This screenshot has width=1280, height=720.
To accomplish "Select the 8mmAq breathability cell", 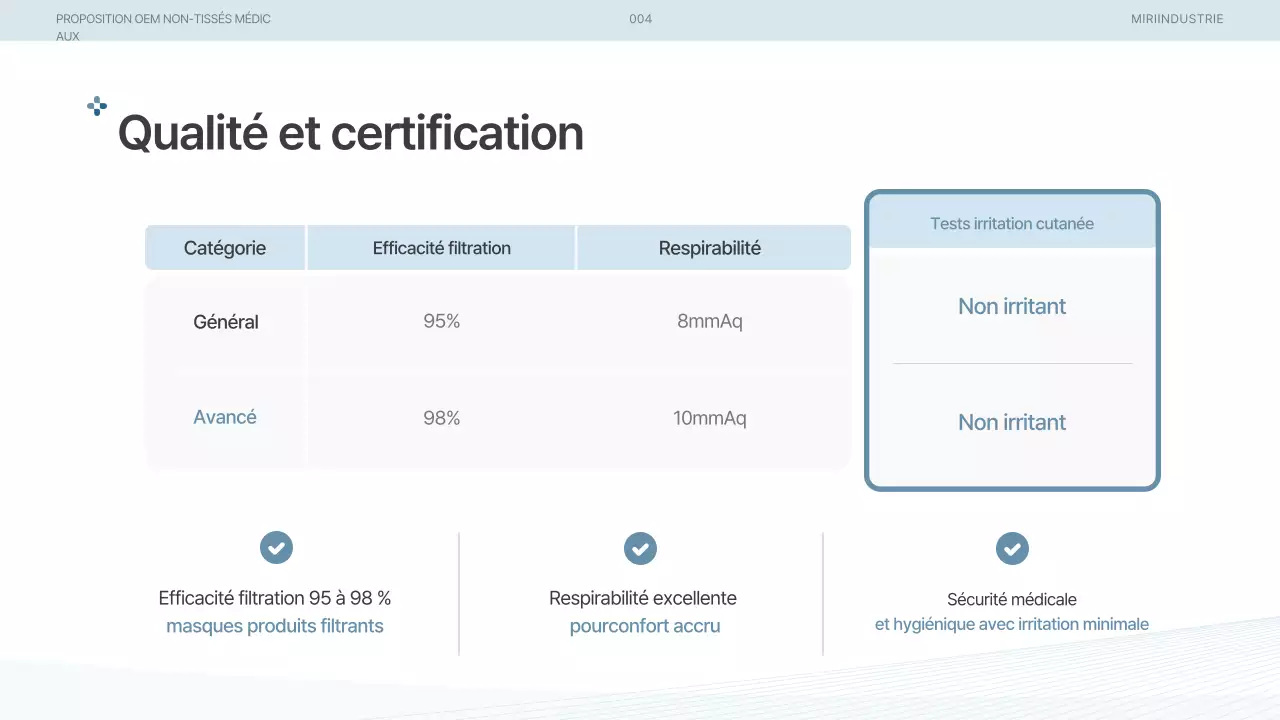I will click(x=709, y=322).
